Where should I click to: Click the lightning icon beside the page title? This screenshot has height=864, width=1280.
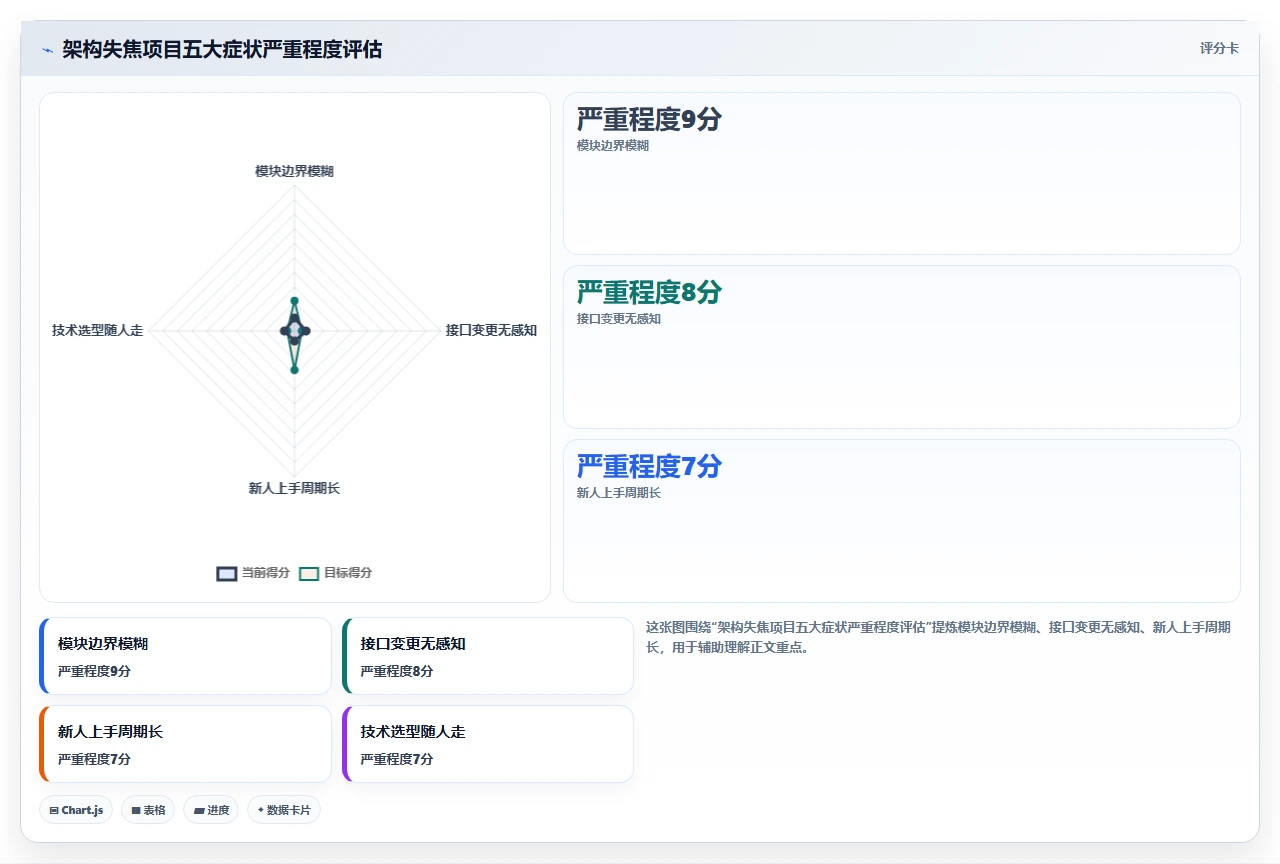pyautogui.click(x=47, y=50)
